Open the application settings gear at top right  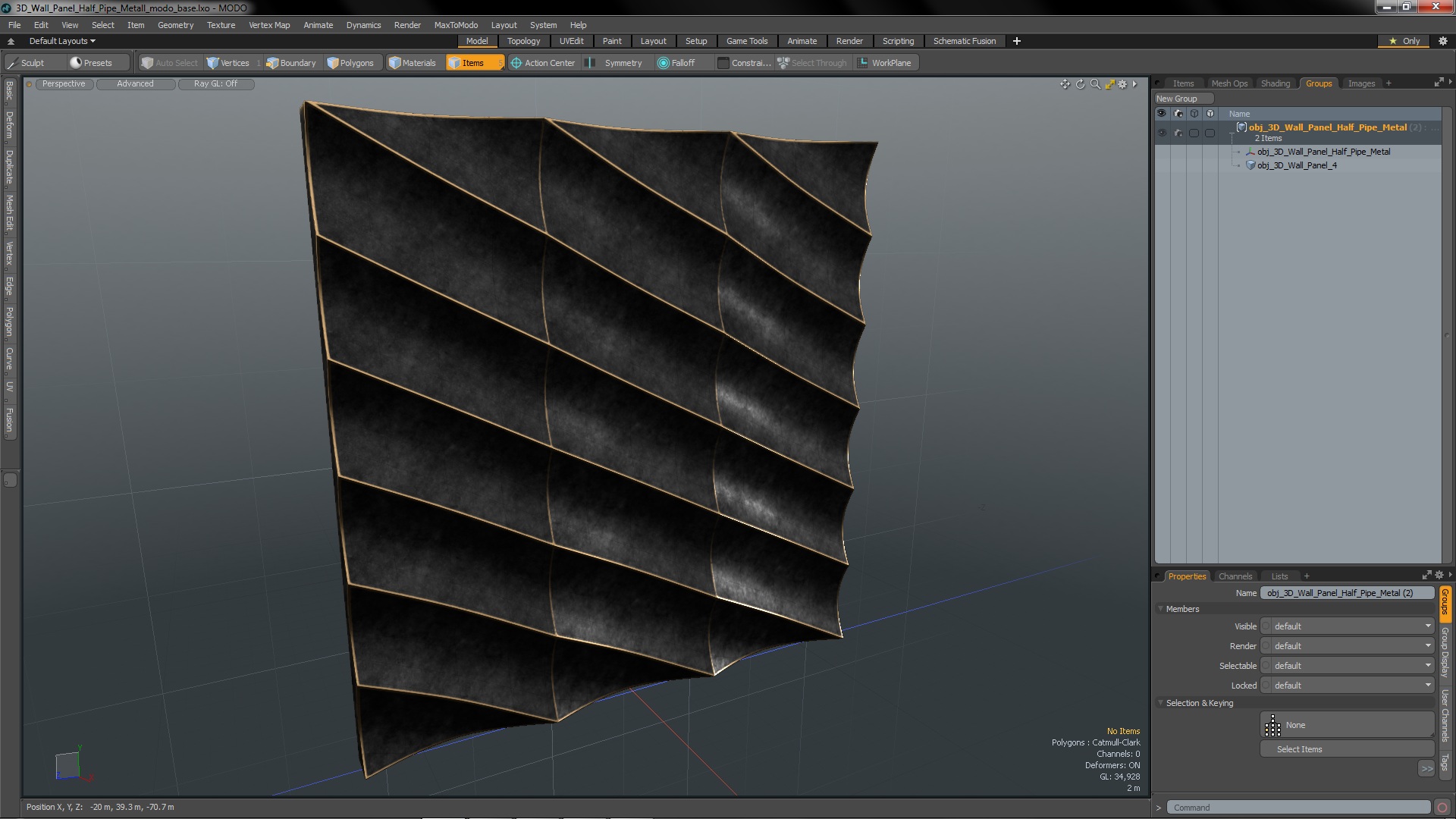[x=1442, y=41]
